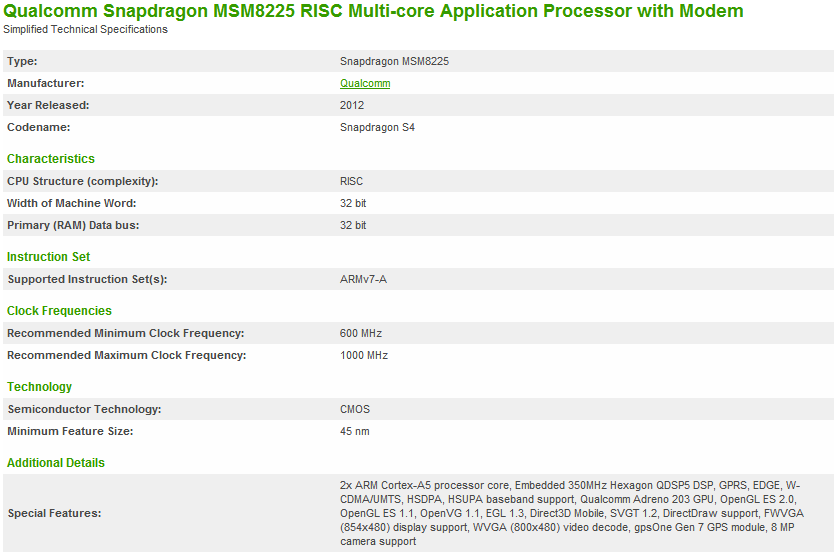Click the special features text beginning '2x ARM Cortex-A5'
Screen dimensions: 835x552
click(x=572, y=513)
